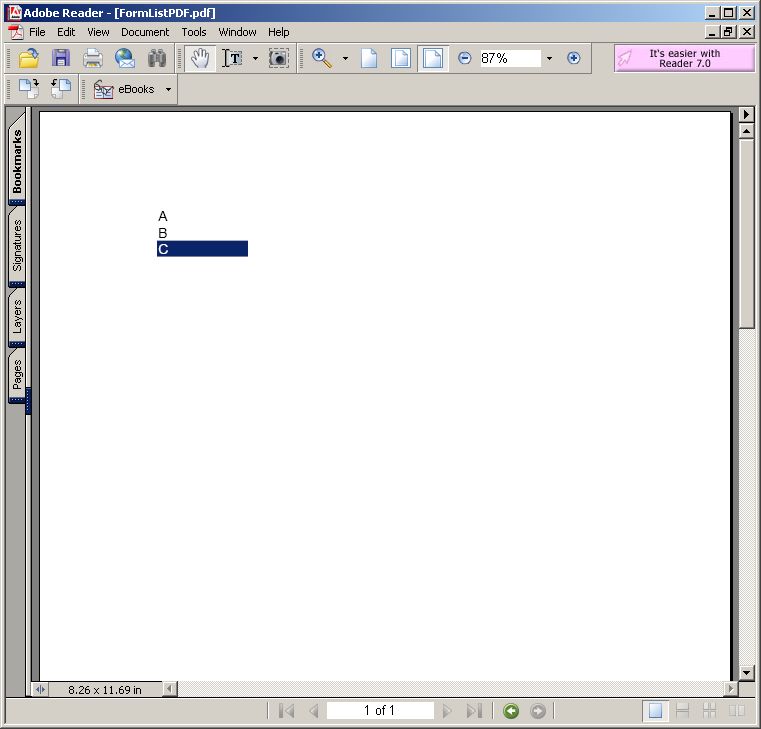The width and height of the screenshot is (761, 729).
Task: Click the vertical scrollbar down arrow
Action: pyautogui.click(x=746, y=672)
